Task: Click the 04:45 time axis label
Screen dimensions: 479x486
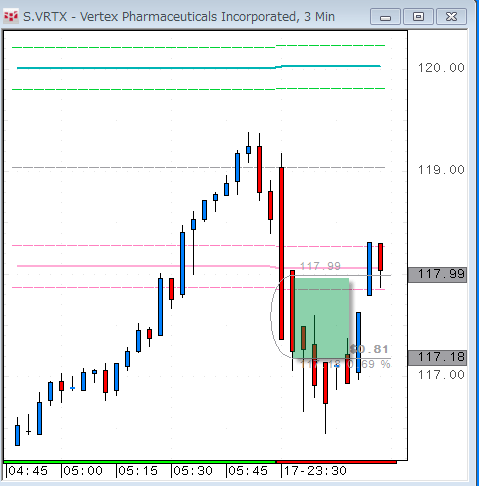Action: [x=28, y=471]
